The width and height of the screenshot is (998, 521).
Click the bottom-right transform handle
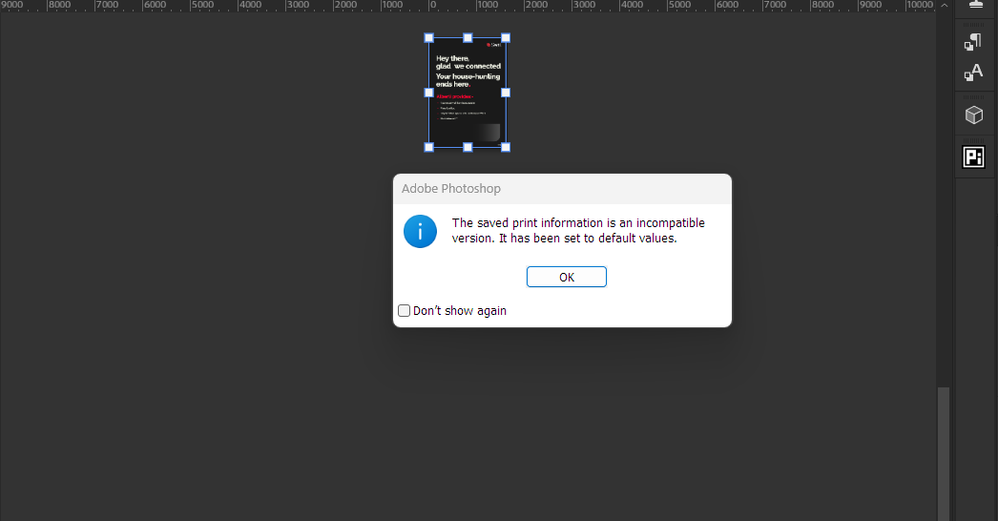point(506,148)
